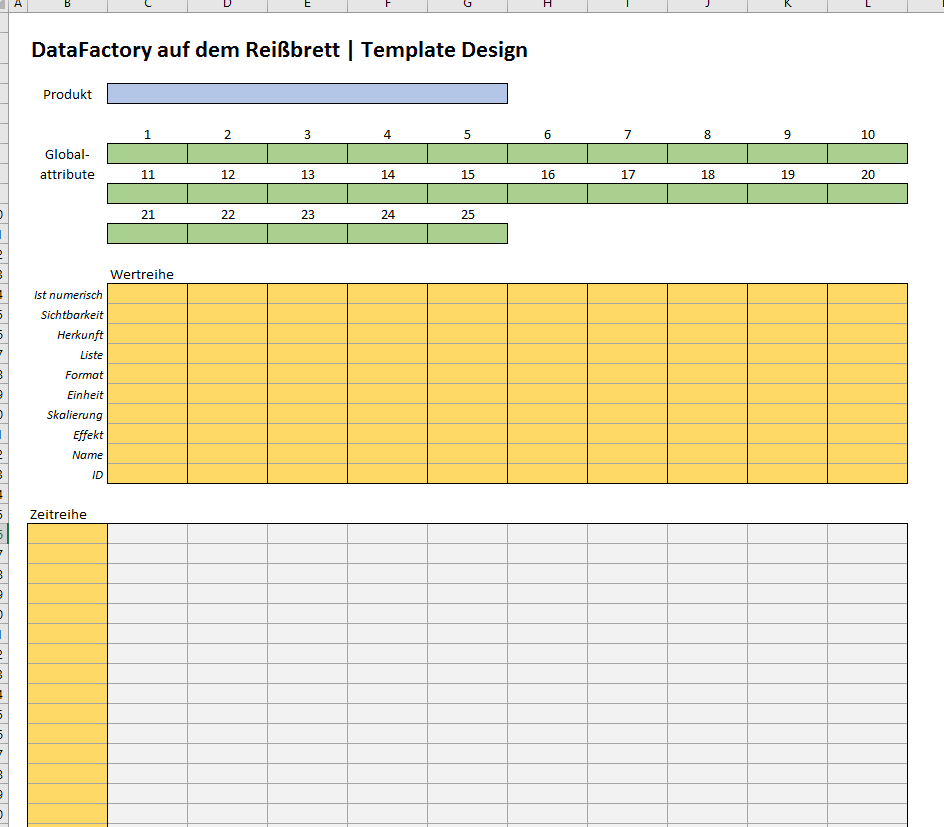This screenshot has width=944, height=827.
Task: Click first gray cell in Zeitreihe table
Action: click(x=147, y=534)
